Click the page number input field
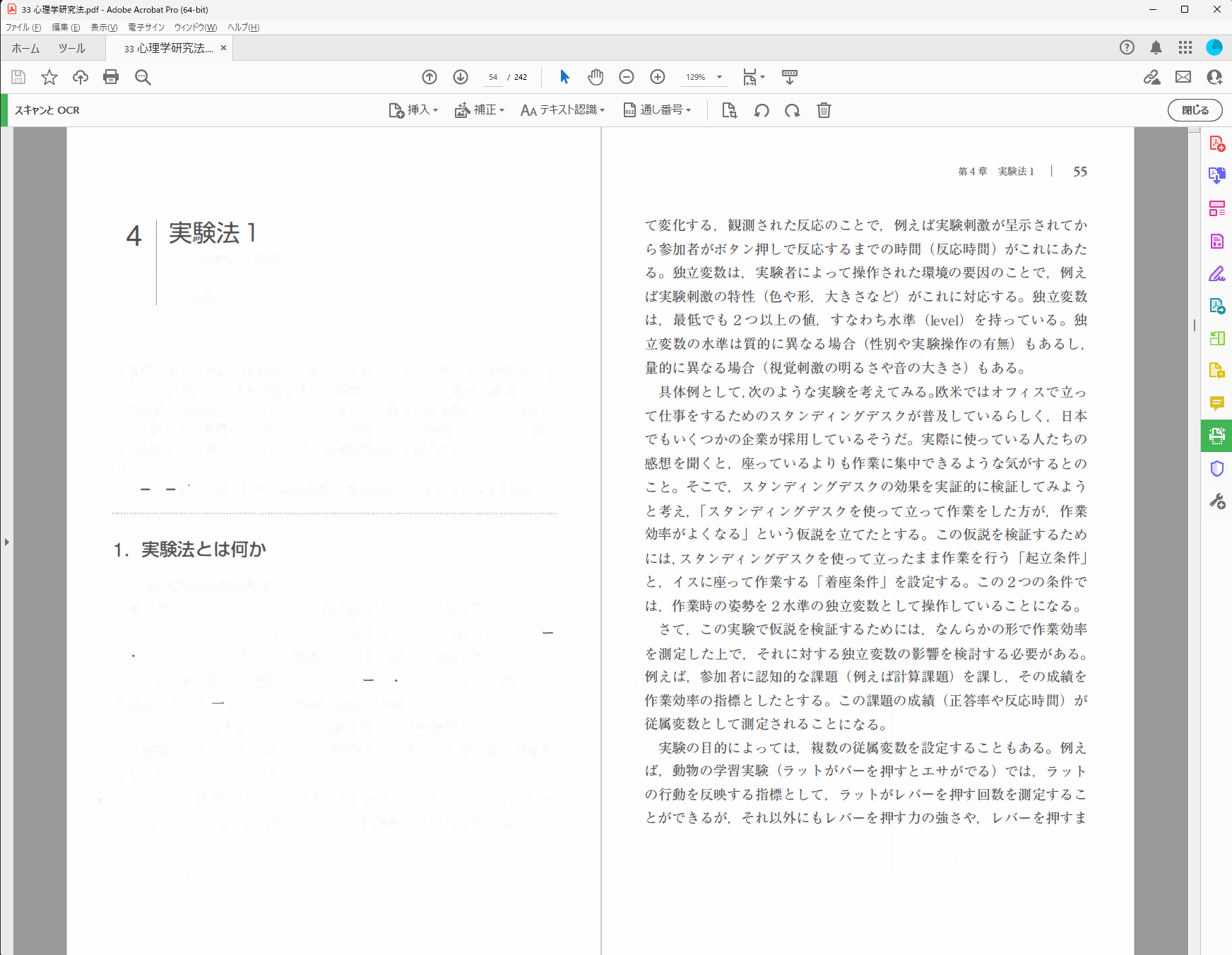 coord(492,77)
